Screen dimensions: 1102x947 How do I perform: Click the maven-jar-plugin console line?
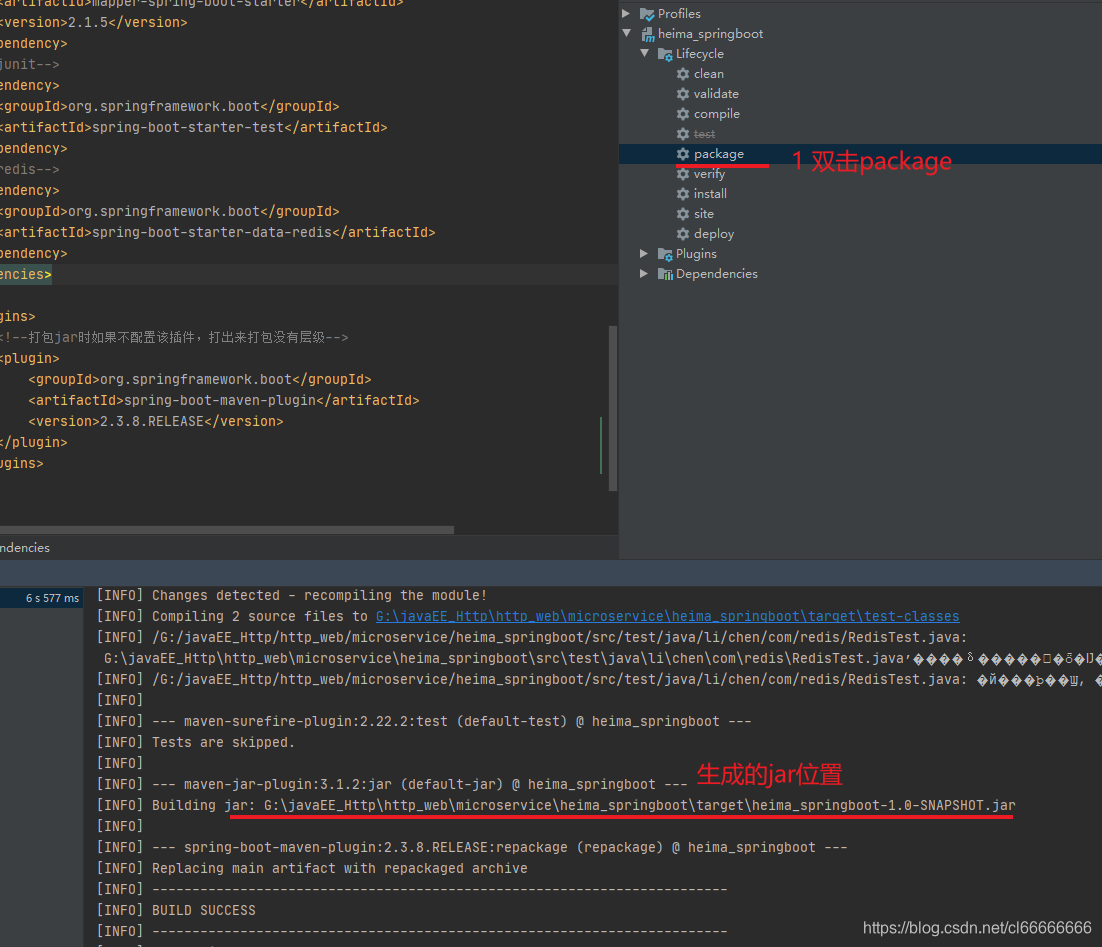[x=392, y=785]
